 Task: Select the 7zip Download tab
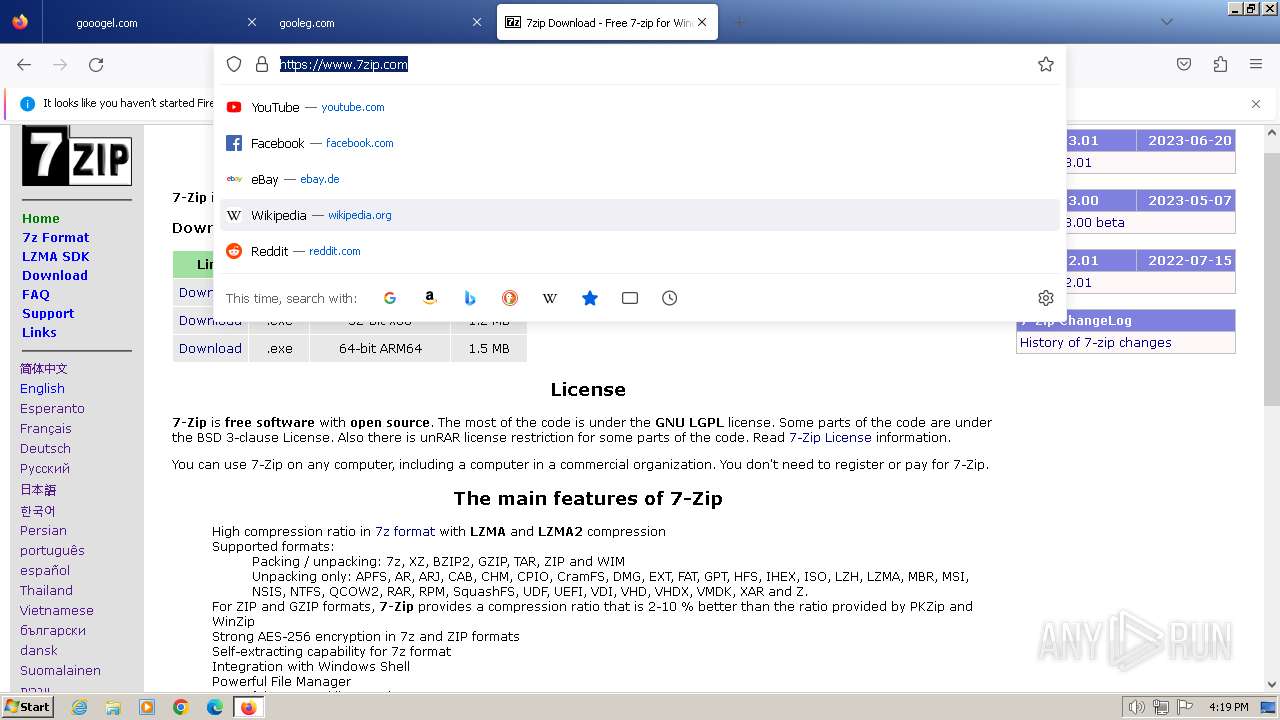pos(608,22)
